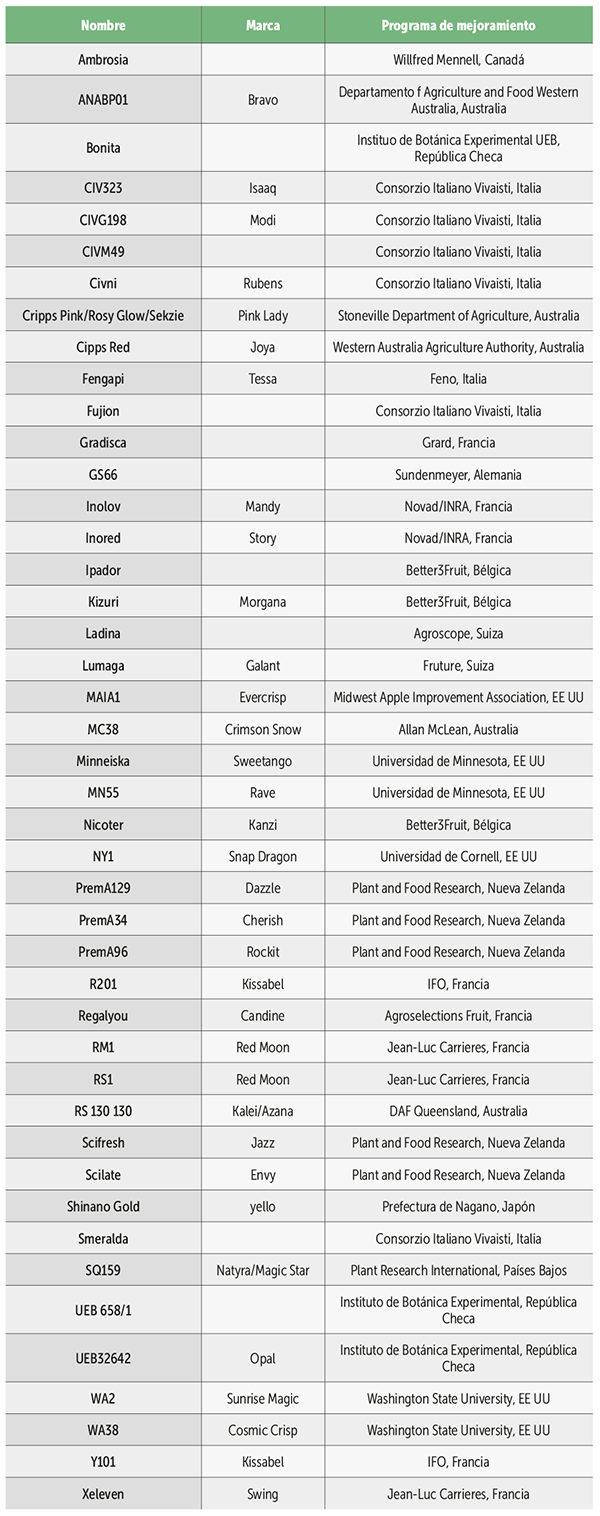Click the Programa de mejoramiento header
This screenshot has height=1516, width=600.
point(458,25)
